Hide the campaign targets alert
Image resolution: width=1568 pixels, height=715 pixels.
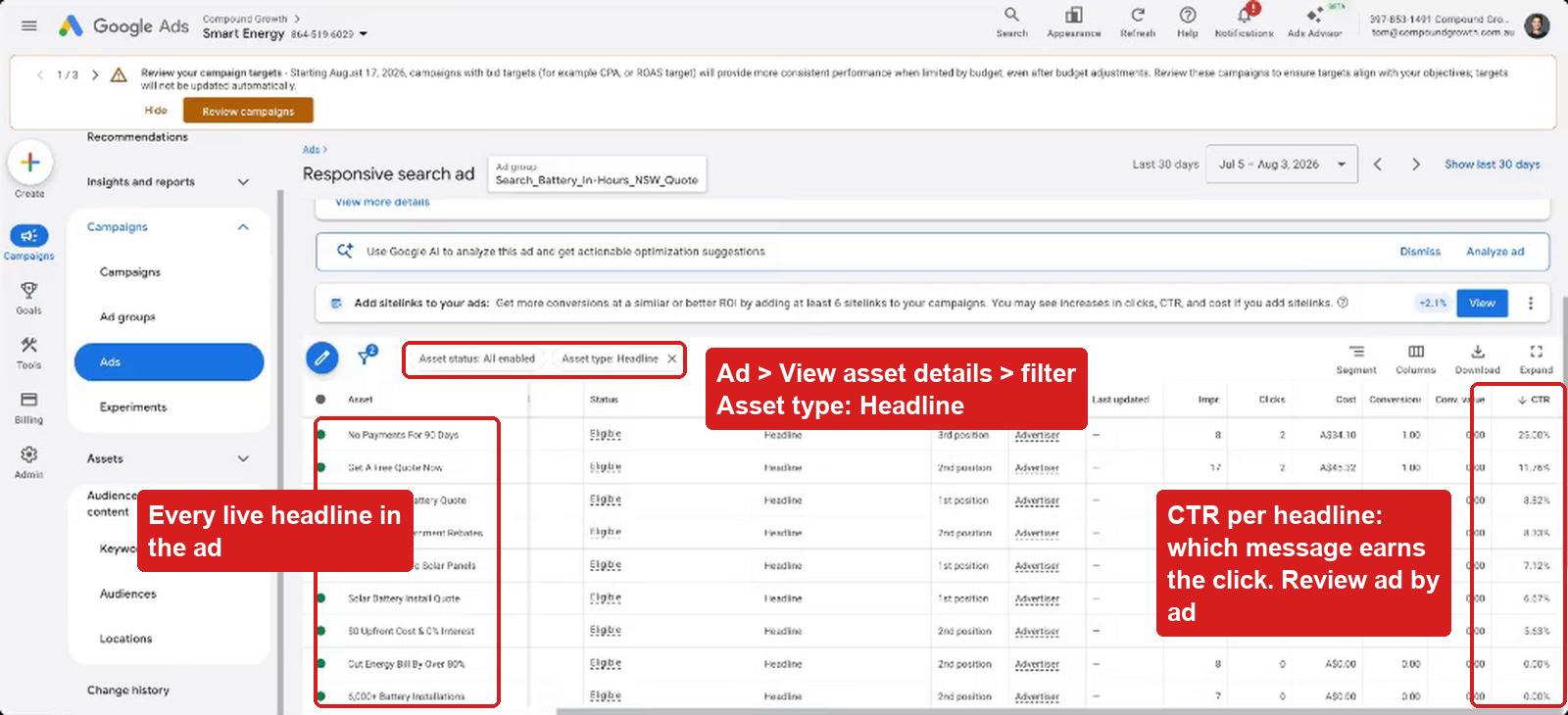(156, 111)
